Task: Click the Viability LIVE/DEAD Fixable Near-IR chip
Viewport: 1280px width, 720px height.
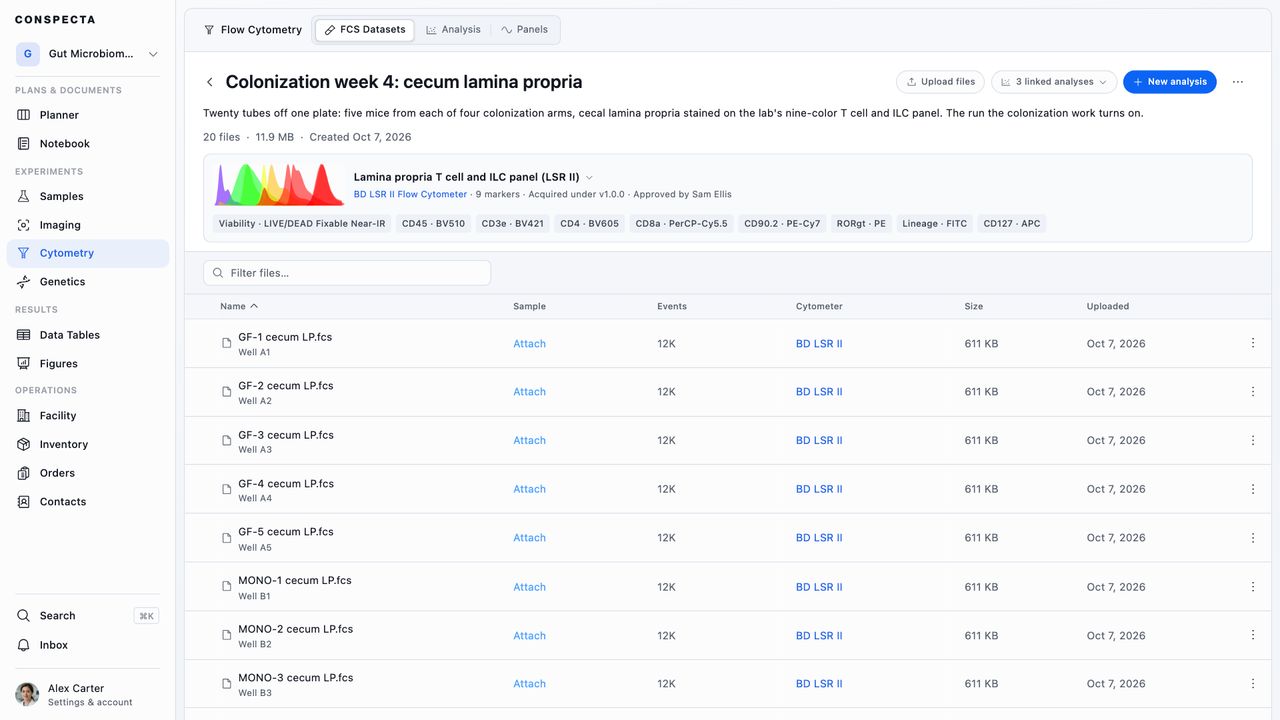Action: click(302, 224)
